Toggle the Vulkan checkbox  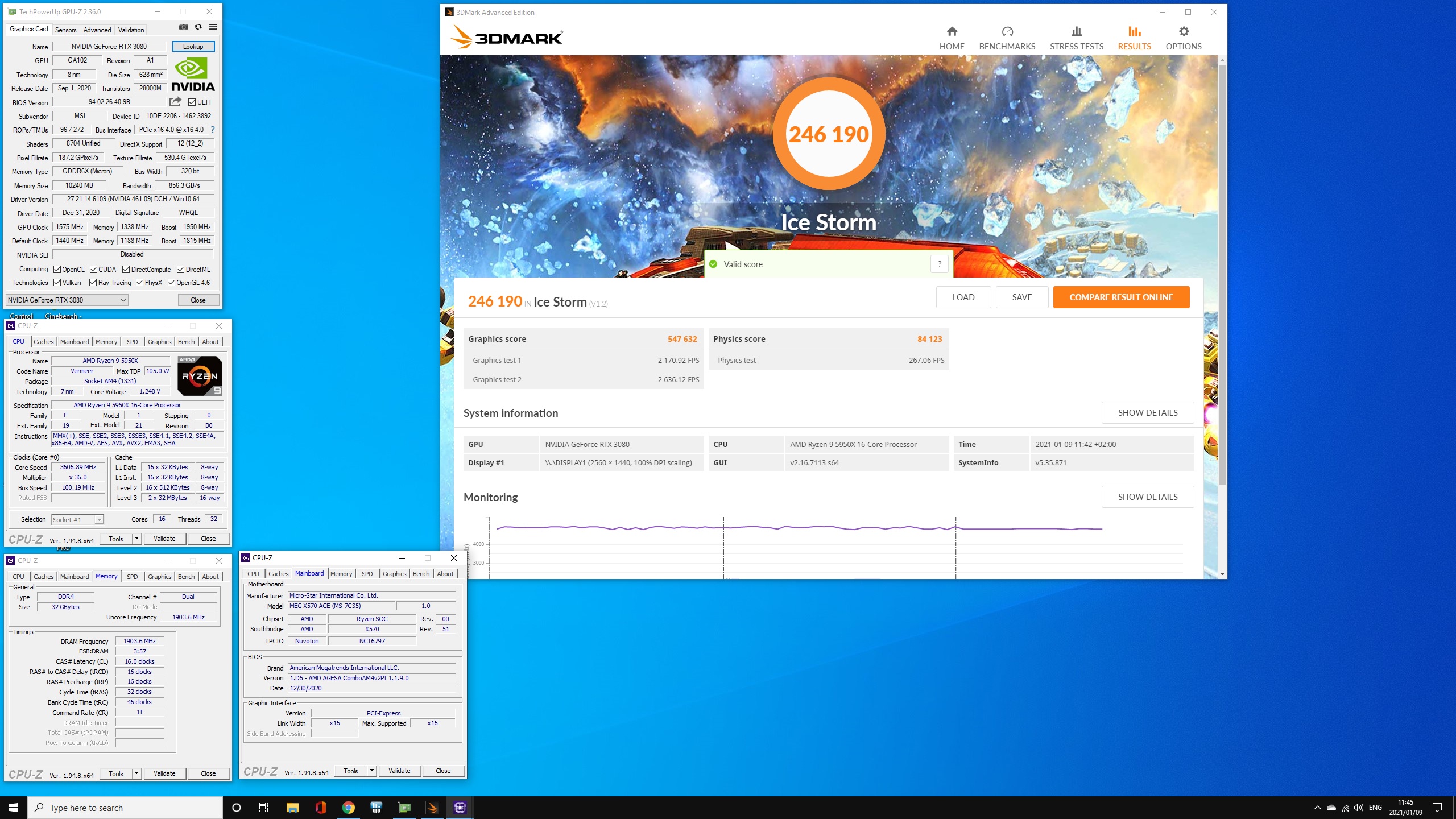click(57, 283)
